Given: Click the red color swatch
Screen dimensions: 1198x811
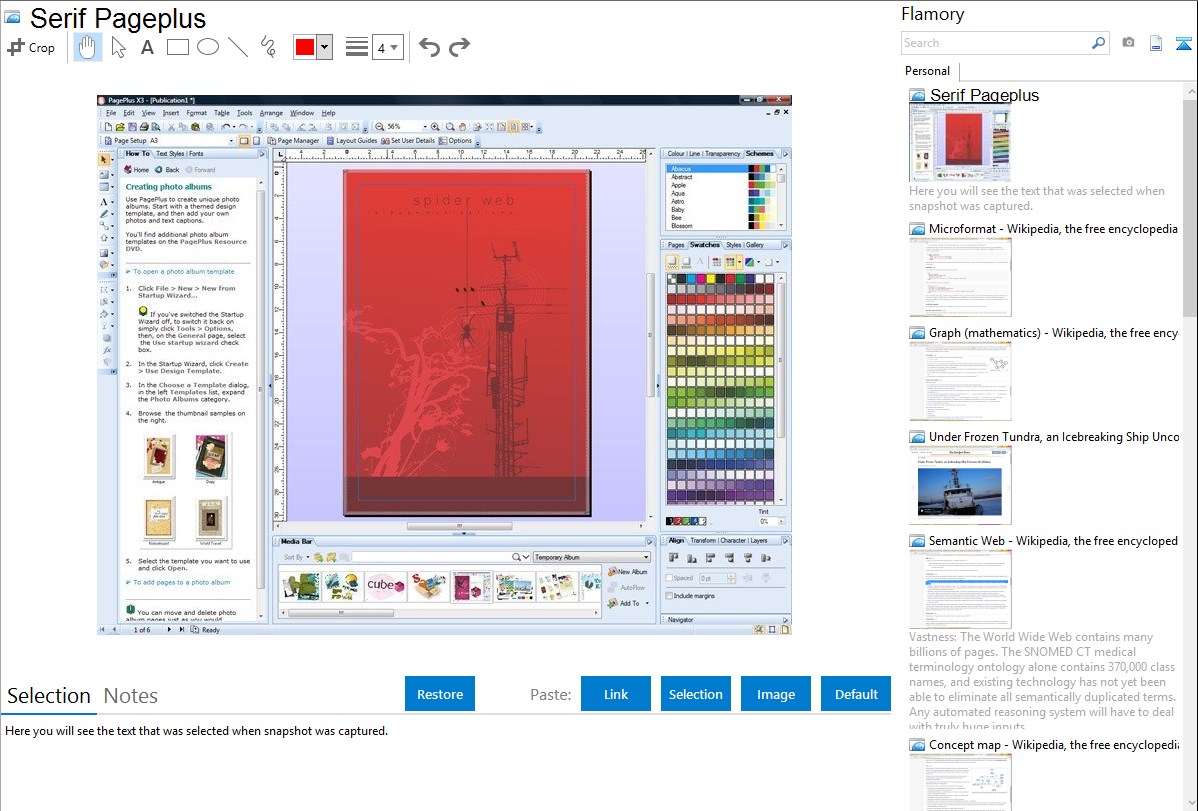Looking at the screenshot, I should tap(304, 47).
